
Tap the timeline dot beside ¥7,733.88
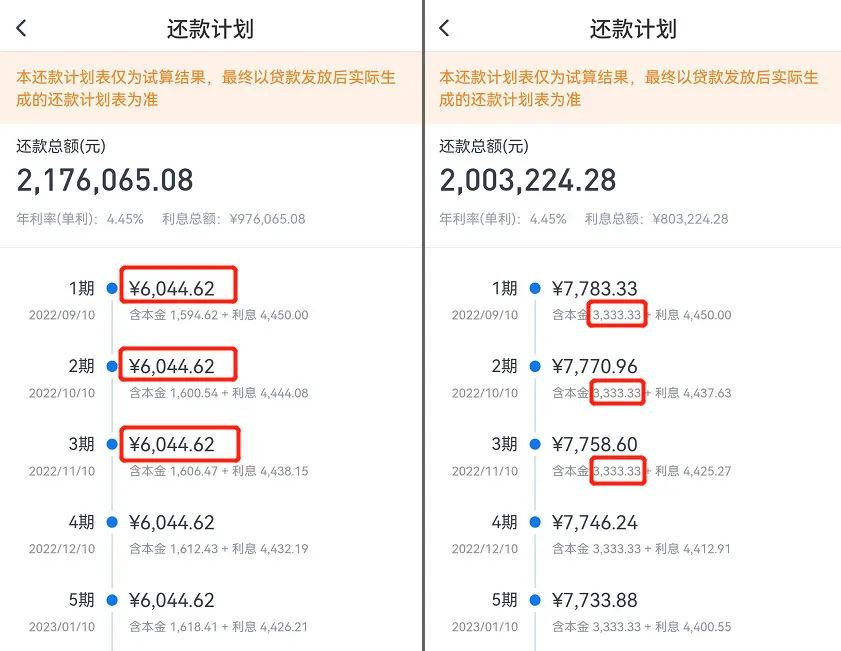[535, 600]
